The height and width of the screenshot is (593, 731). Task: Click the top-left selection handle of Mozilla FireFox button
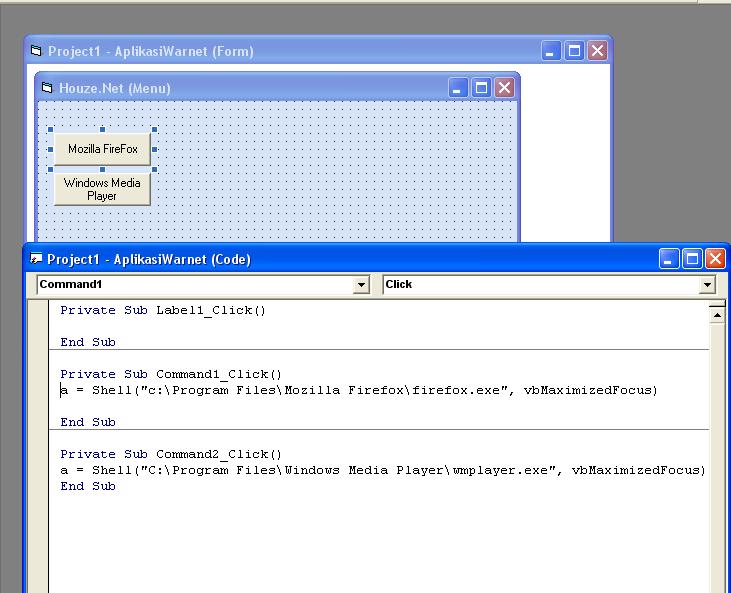pos(50,130)
